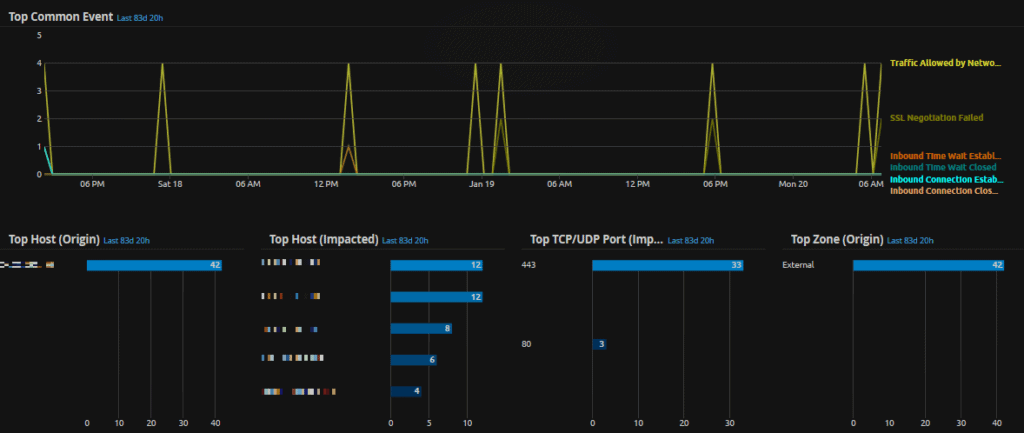Select the Inbound Connection Closed legend item
1024x433 pixels.
click(944, 190)
